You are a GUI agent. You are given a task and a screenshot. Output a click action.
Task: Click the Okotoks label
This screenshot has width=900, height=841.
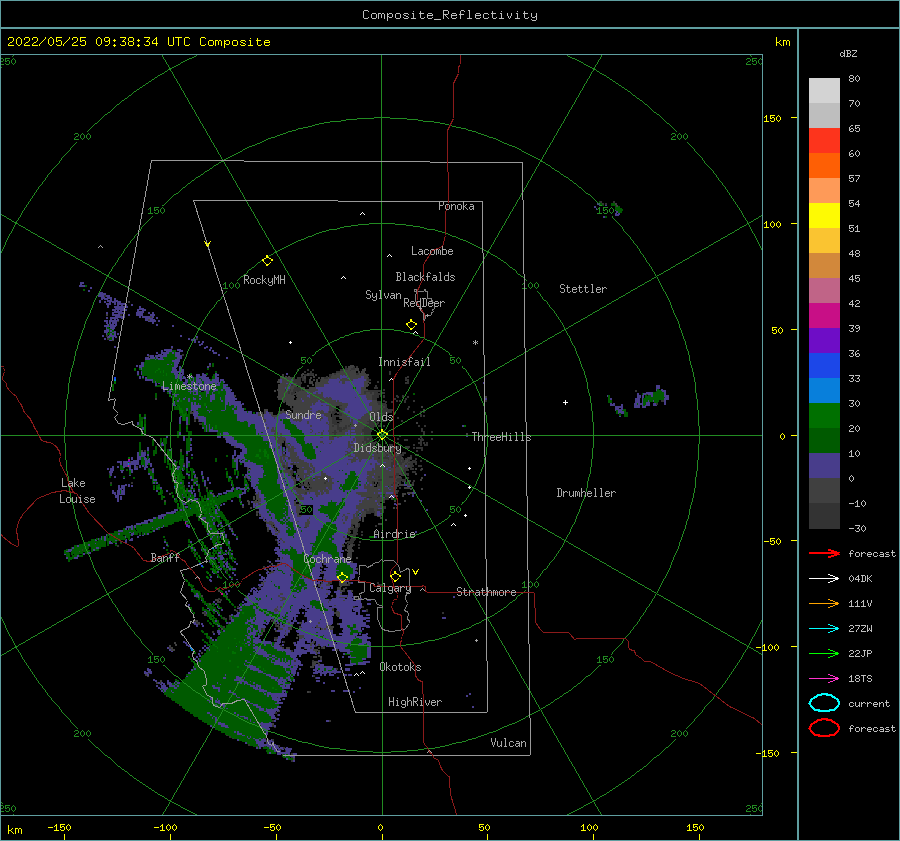400,667
